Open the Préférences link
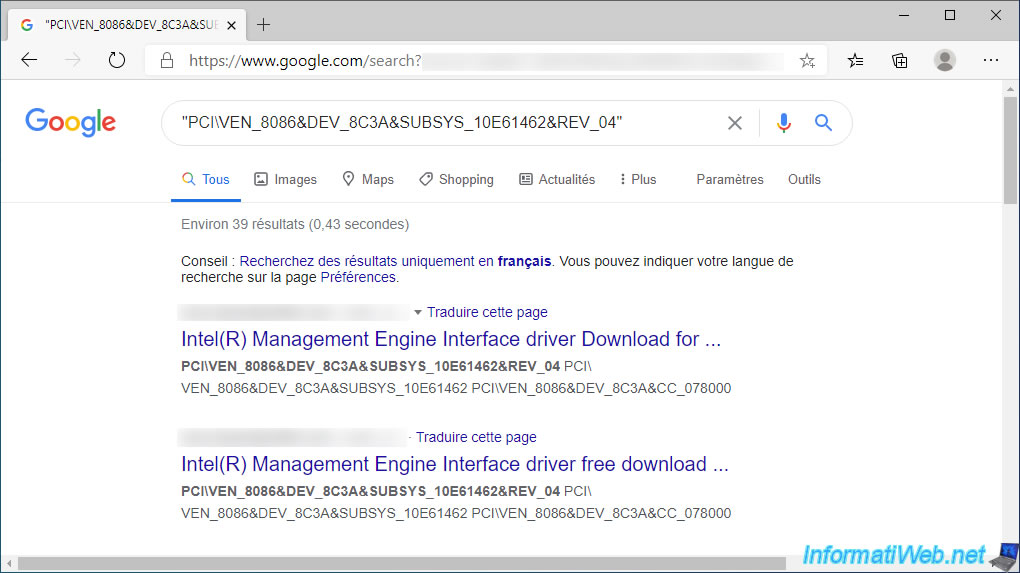The width and height of the screenshot is (1020, 573). tap(358, 278)
